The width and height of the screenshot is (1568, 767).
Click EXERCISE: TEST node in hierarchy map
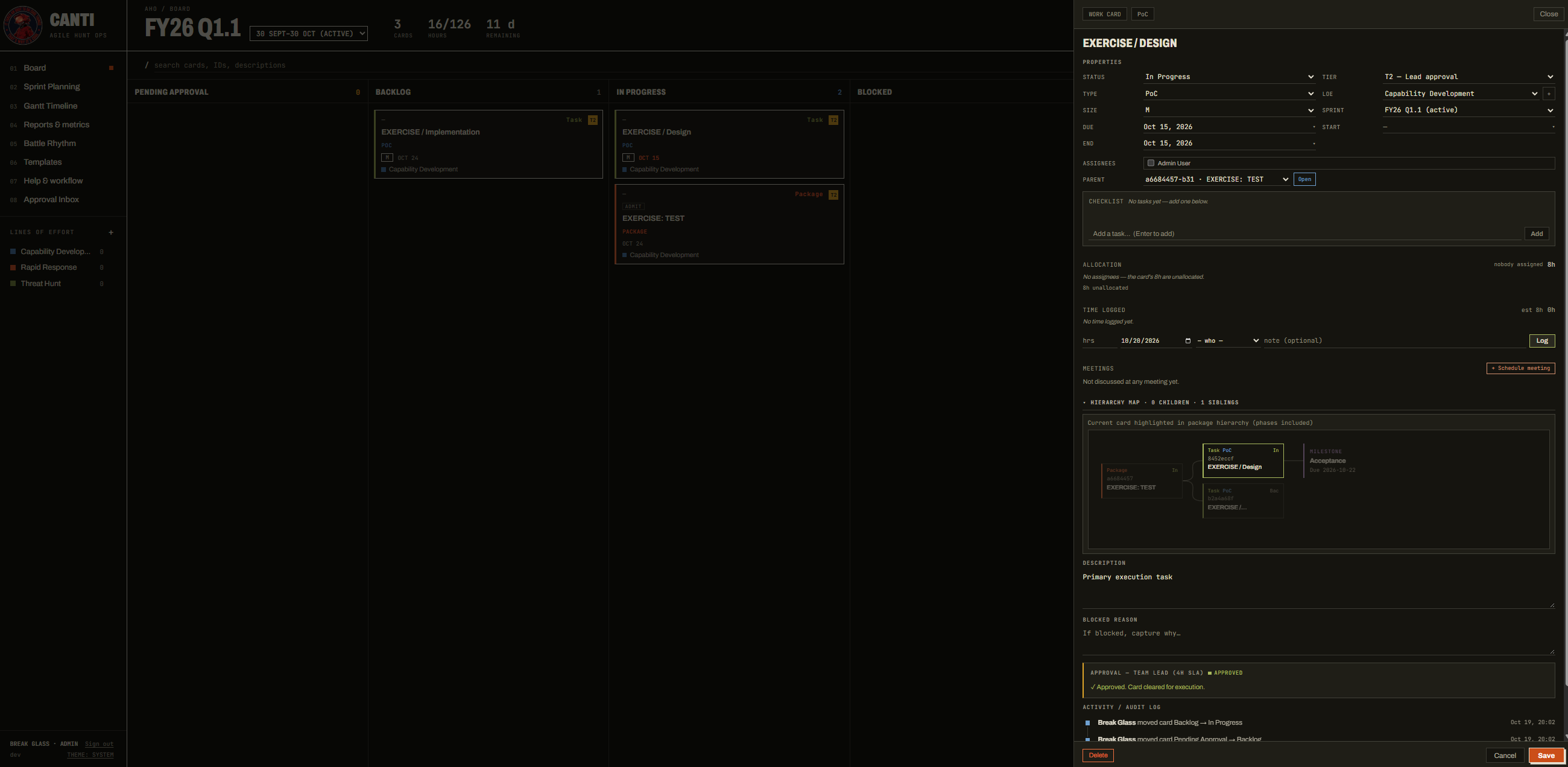pyautogui.click(x=1142, y=482)
